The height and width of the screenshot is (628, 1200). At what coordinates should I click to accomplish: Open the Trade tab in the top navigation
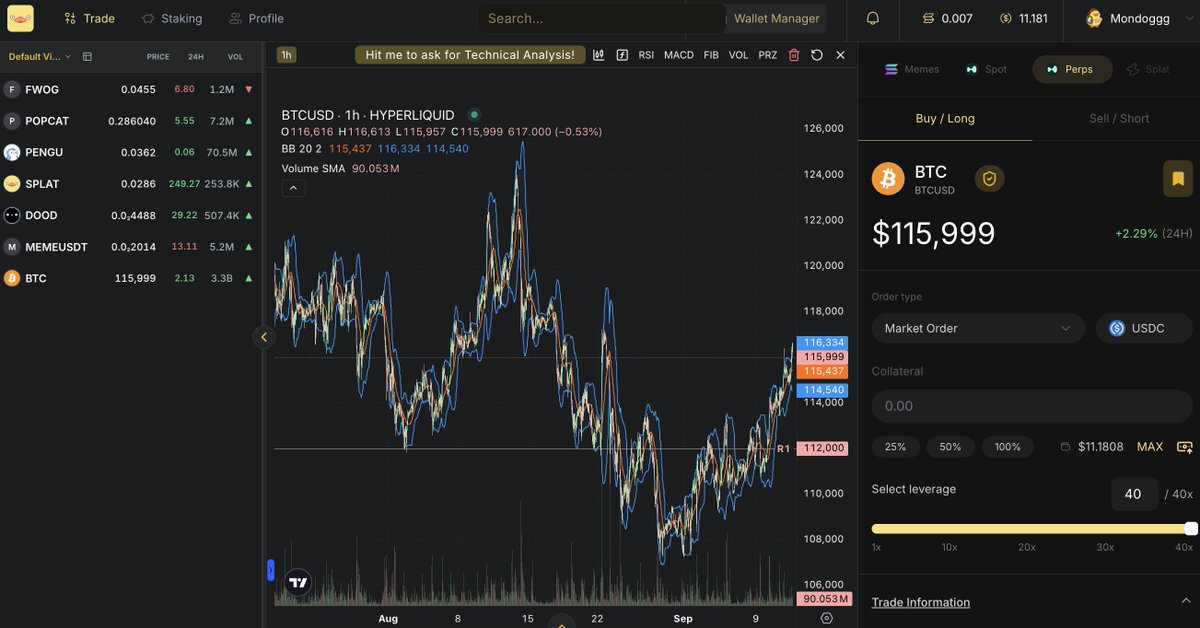click(89, 18)
